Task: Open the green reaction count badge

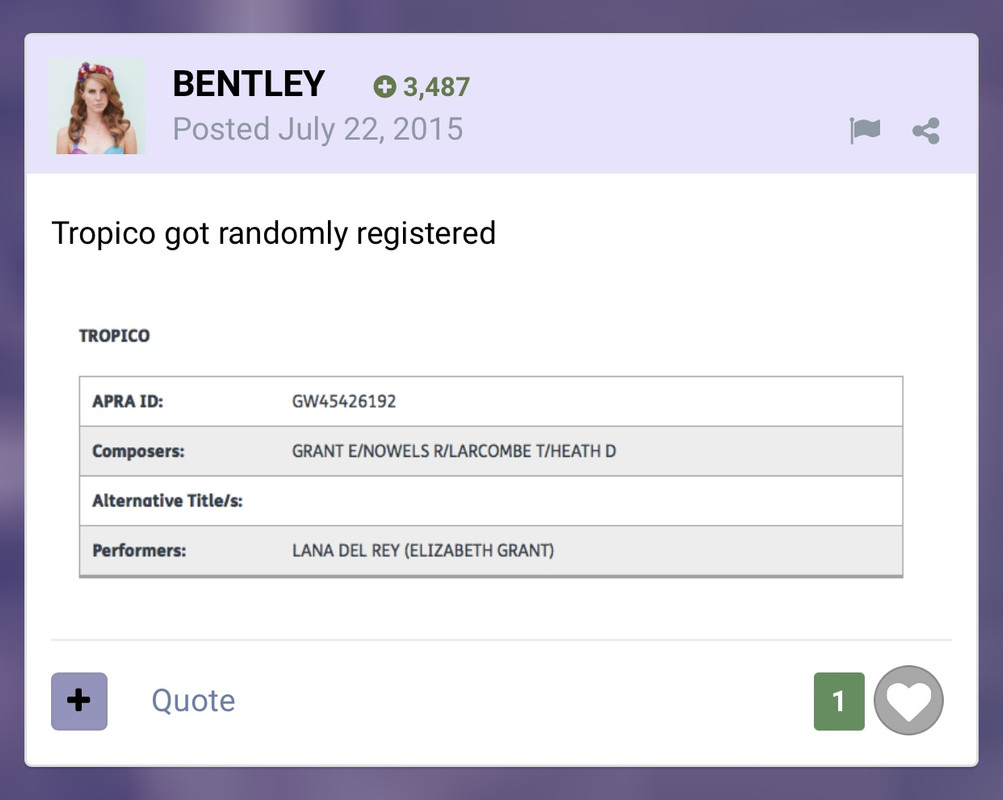Action: (839, 701)
